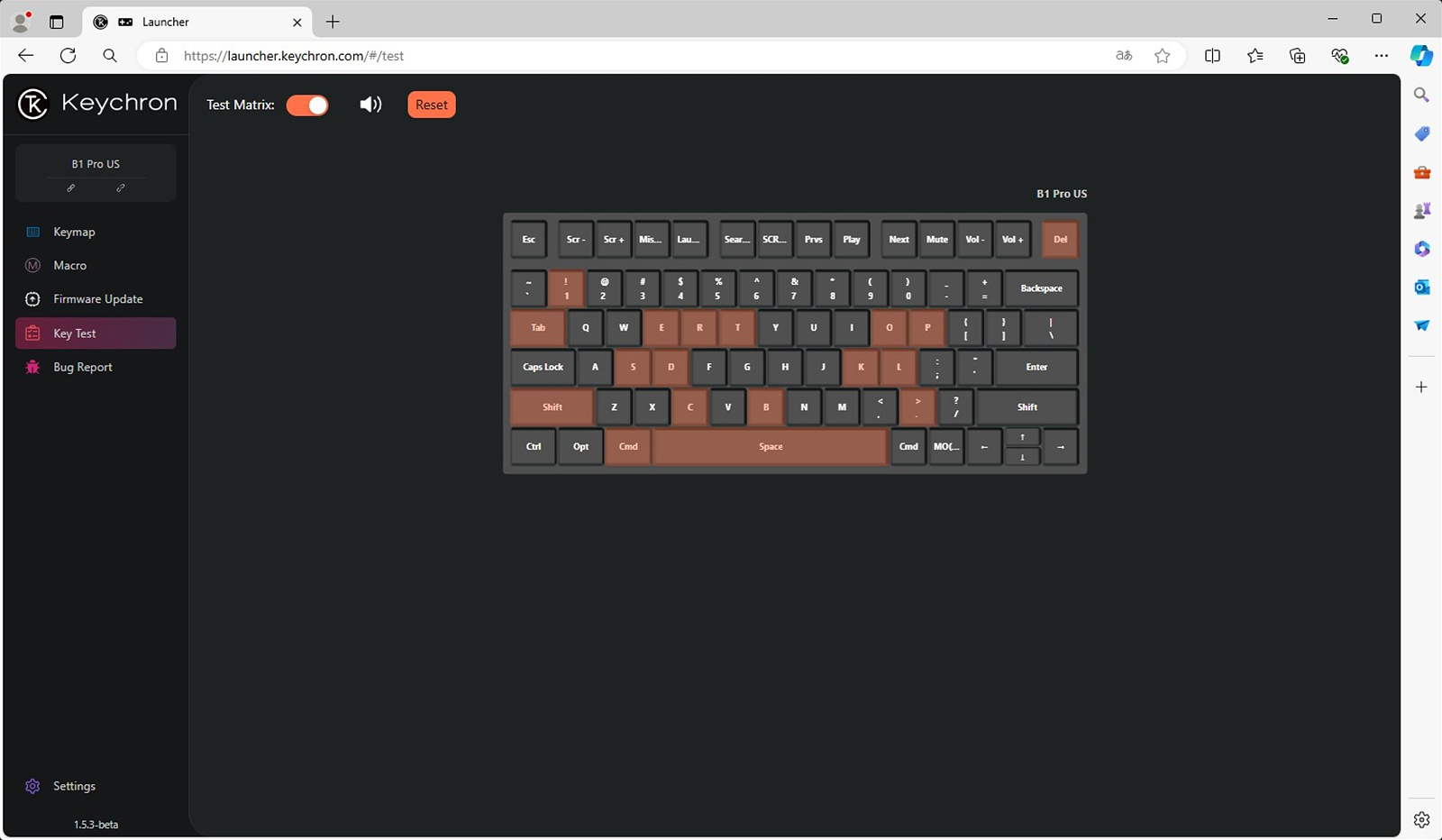This screenshot has height=840, width=1442.
Task: Open a new browser tab
Action: tap(333, 22)
